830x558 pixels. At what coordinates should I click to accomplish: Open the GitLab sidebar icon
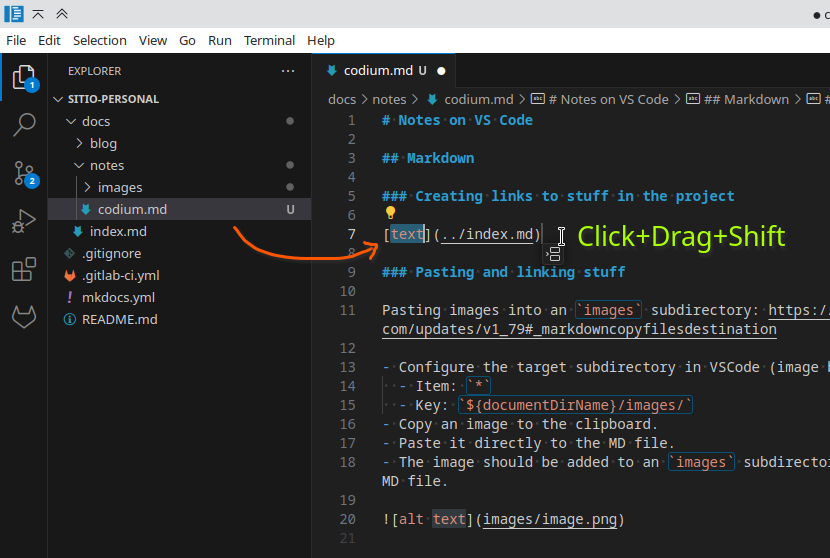(23, 317)
